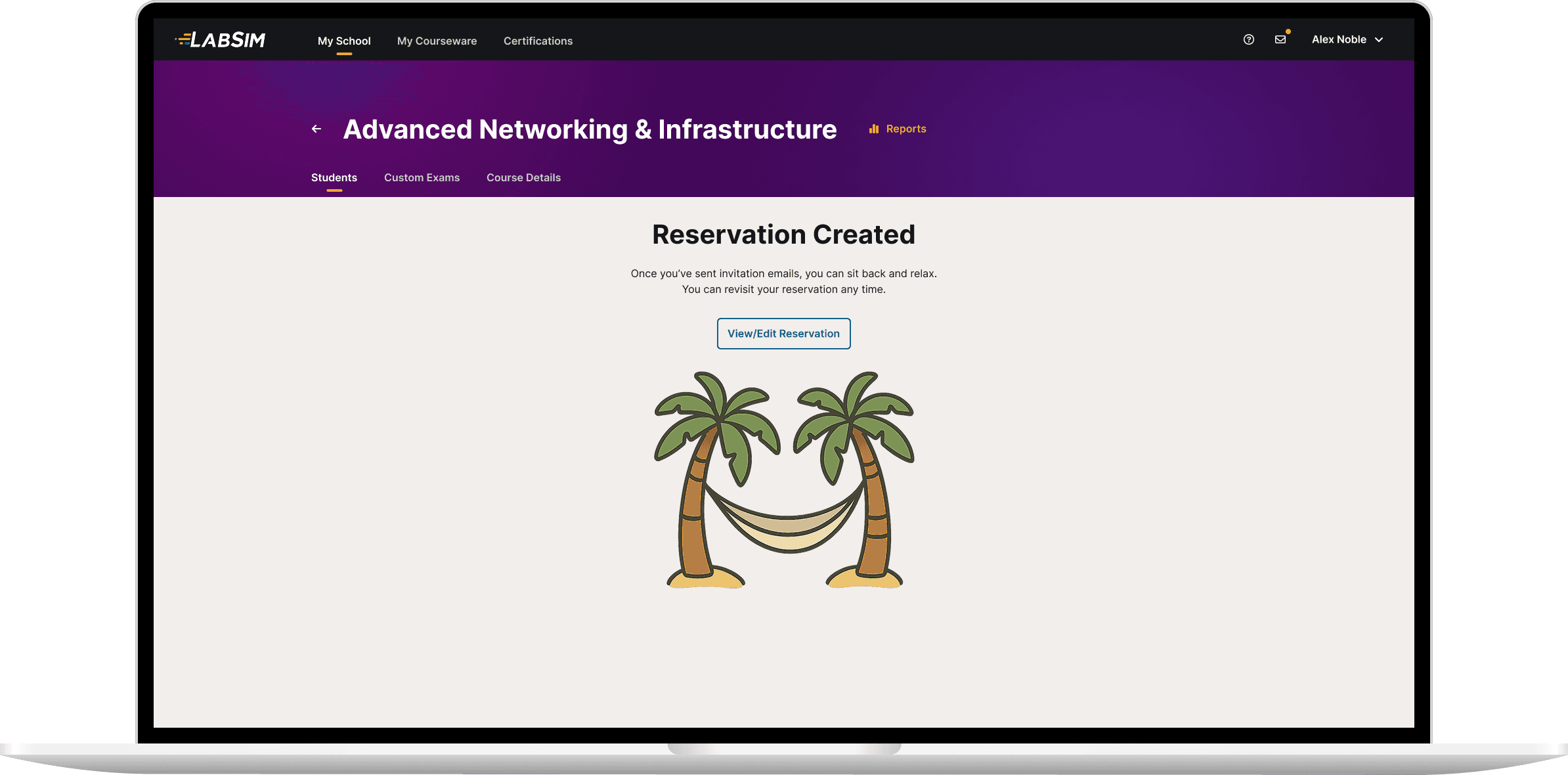Navigate to Certifications
This screenshot has height=775, width=1568.
coord(538,41)
